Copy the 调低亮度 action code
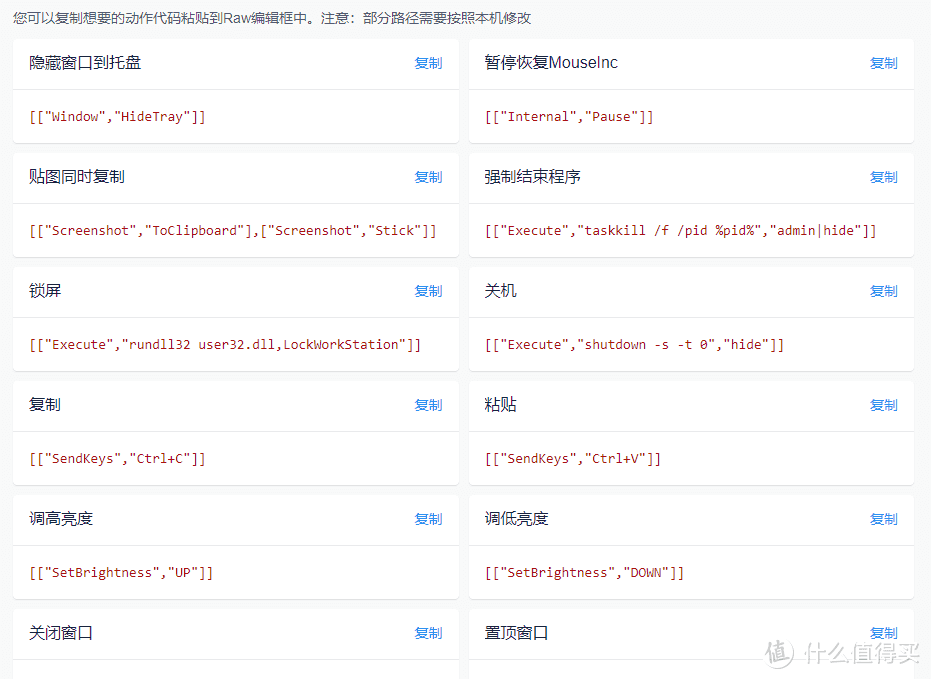 [x=884, y=519]
